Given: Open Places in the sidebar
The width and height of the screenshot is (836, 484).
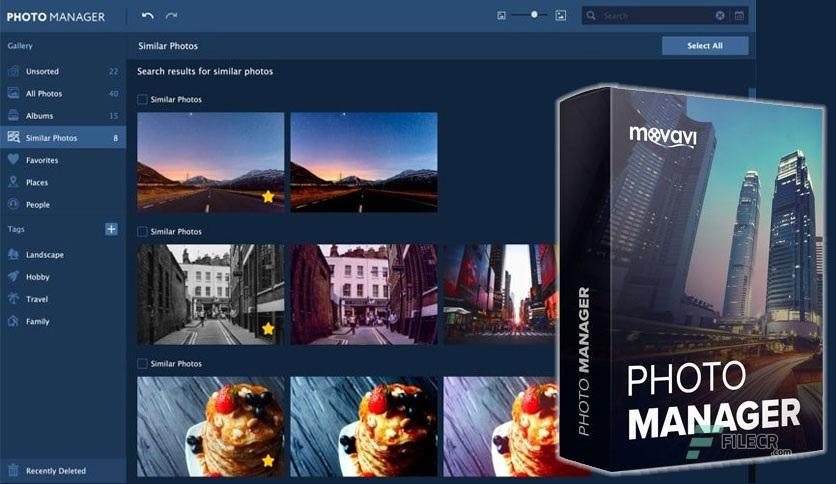Looking at the screenshot, I should 63,182.
